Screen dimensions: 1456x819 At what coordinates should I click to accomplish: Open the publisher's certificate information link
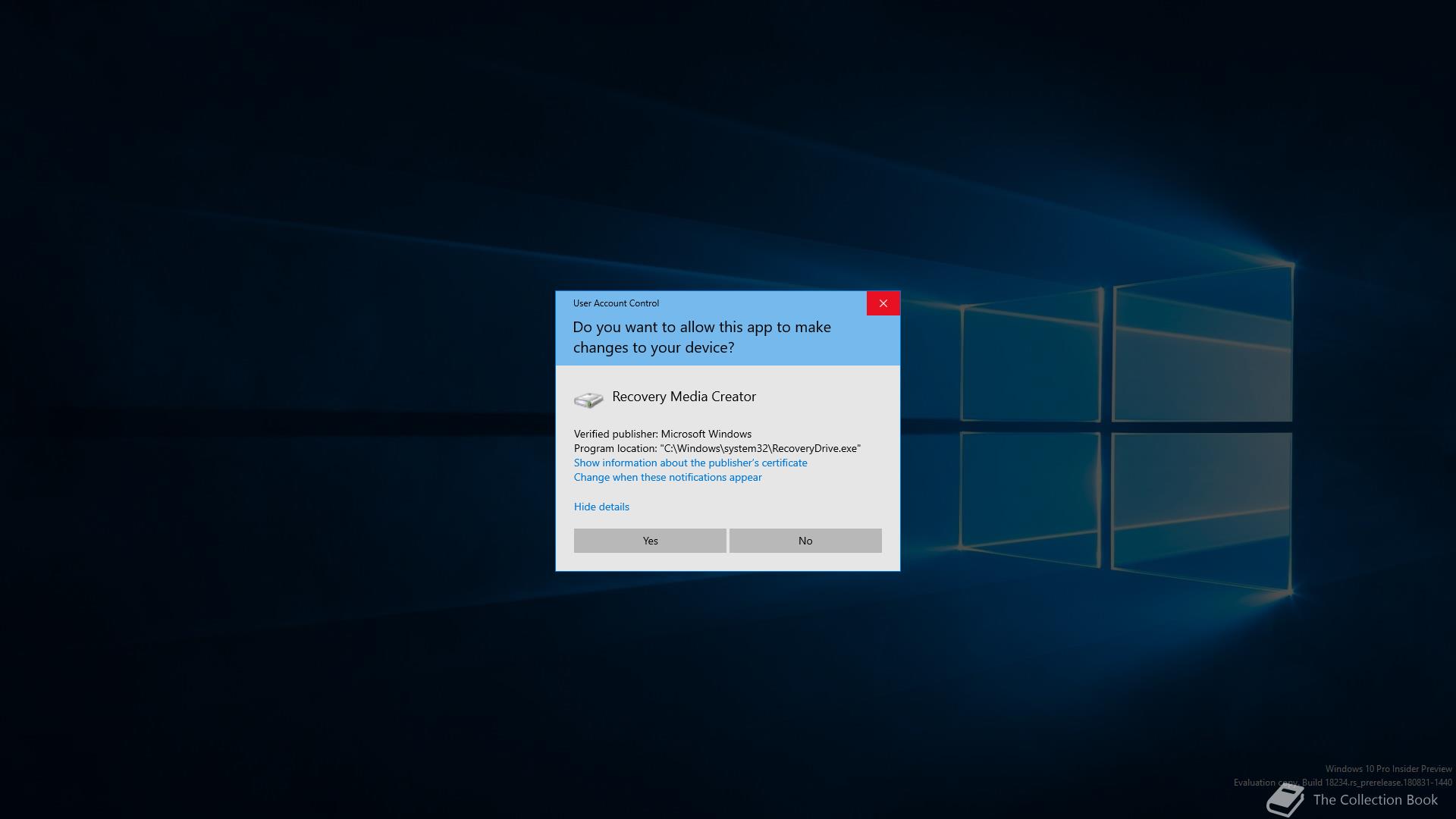click(690, 463)
